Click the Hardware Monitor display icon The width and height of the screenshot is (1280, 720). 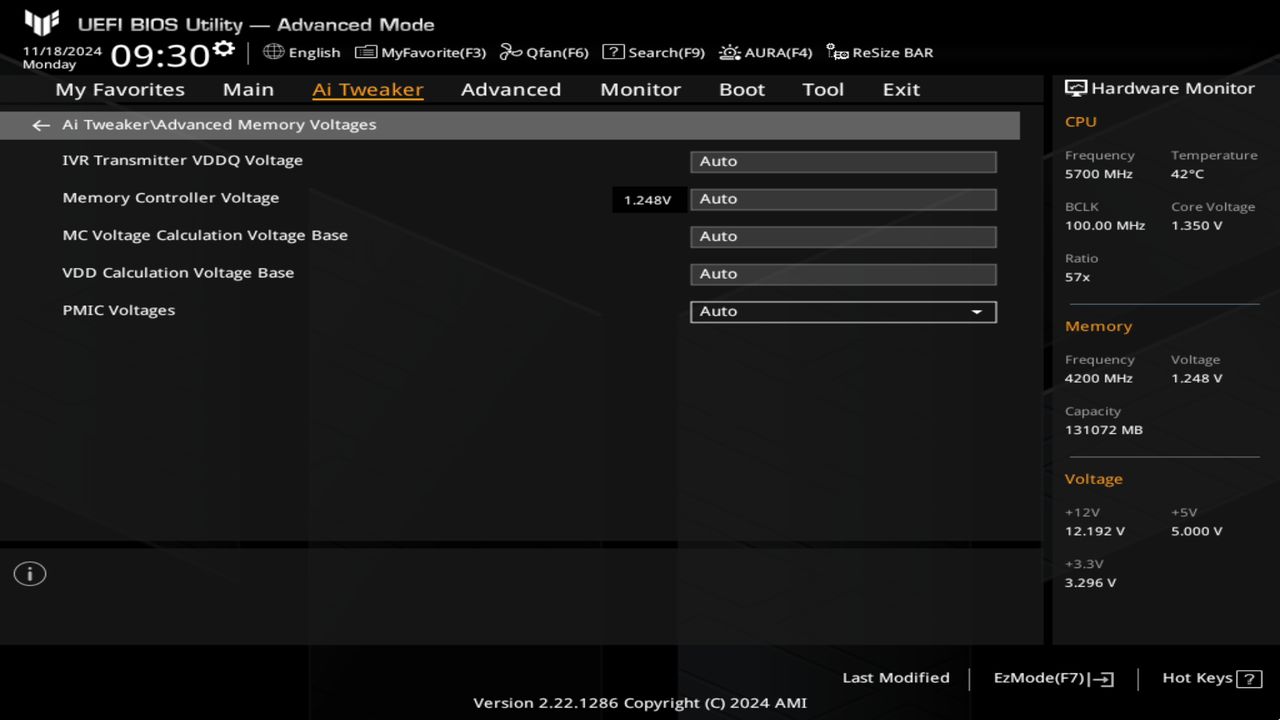(1076, 88)
